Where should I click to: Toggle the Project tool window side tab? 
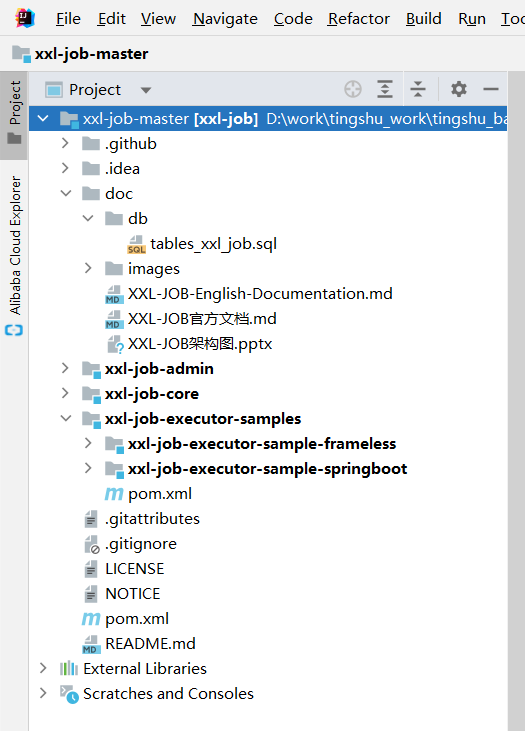click(x=15, y=112)
